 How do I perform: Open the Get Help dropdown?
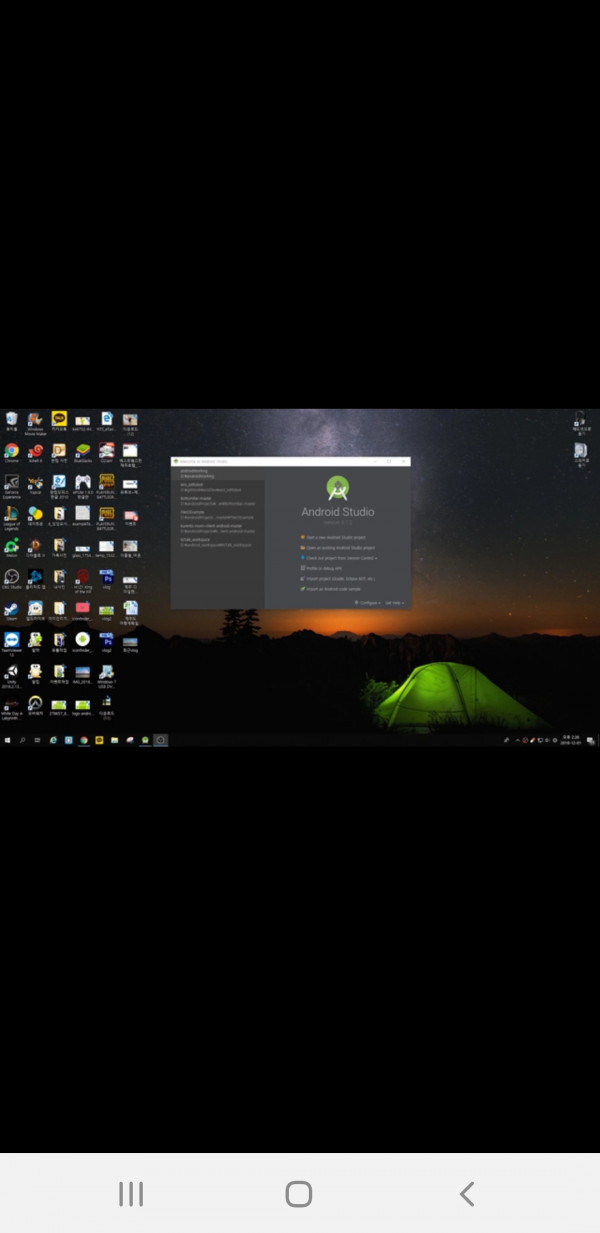pyautogui.click(x=394, y=603)
